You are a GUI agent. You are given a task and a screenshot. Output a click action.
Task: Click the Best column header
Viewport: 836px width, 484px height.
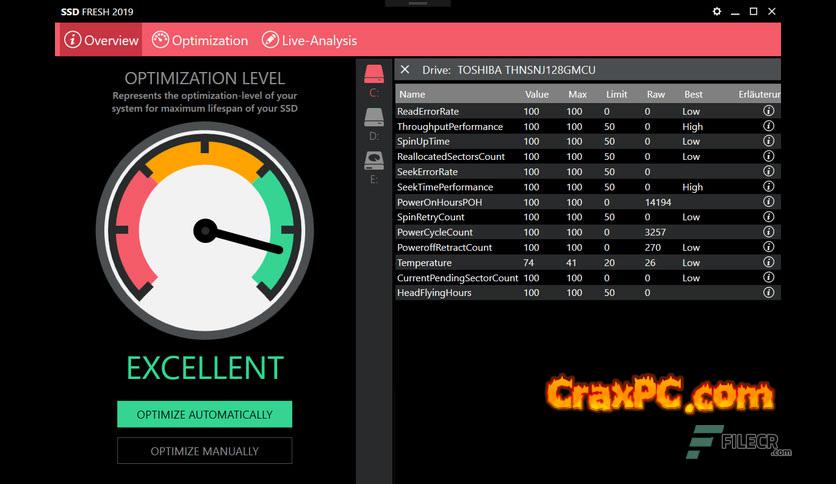[693, 94]
